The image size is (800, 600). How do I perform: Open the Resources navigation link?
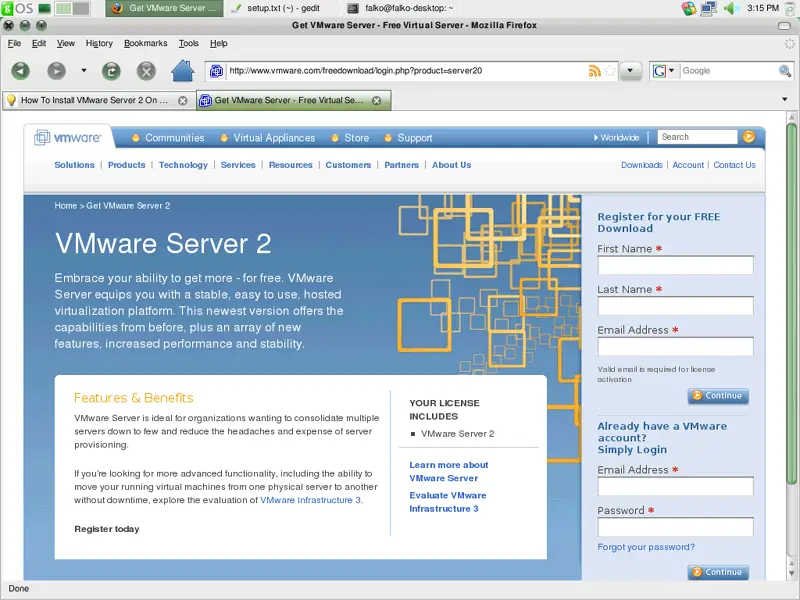coord(290,165)
